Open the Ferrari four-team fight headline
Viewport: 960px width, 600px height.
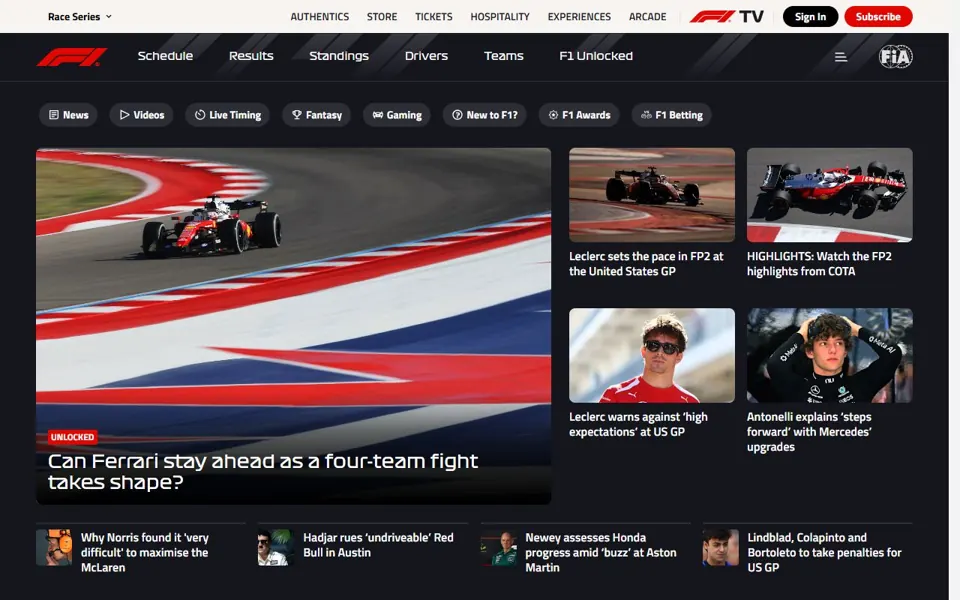[x=263, y=471]
